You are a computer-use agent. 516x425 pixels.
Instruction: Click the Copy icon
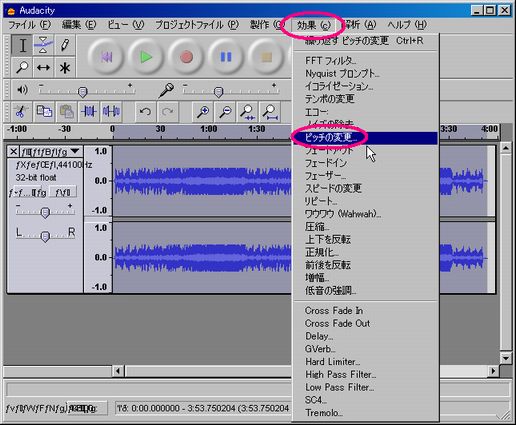44,112
